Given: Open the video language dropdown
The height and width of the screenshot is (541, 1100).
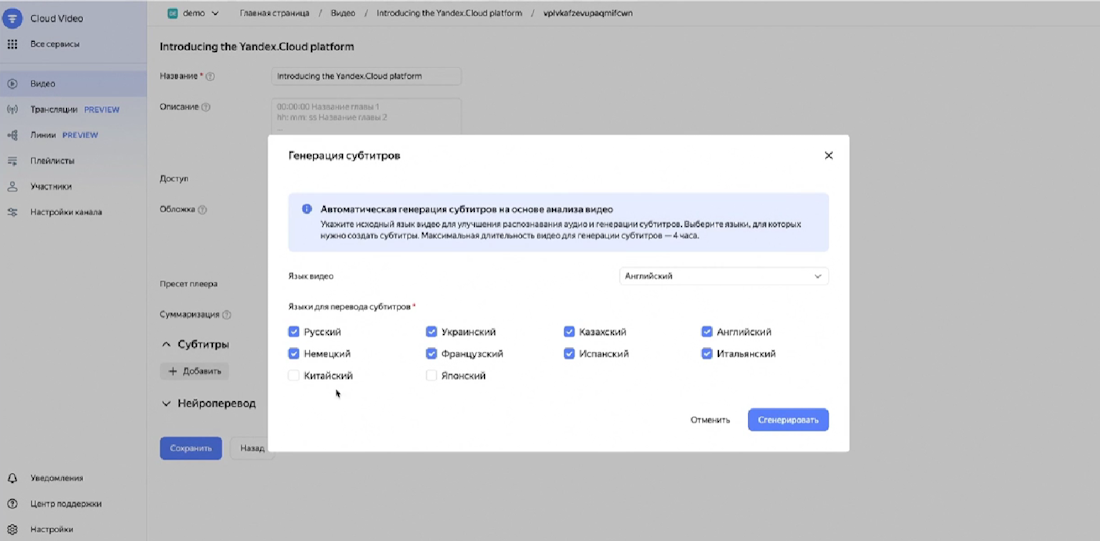Looking at the screenshot, I should (723, 276).
